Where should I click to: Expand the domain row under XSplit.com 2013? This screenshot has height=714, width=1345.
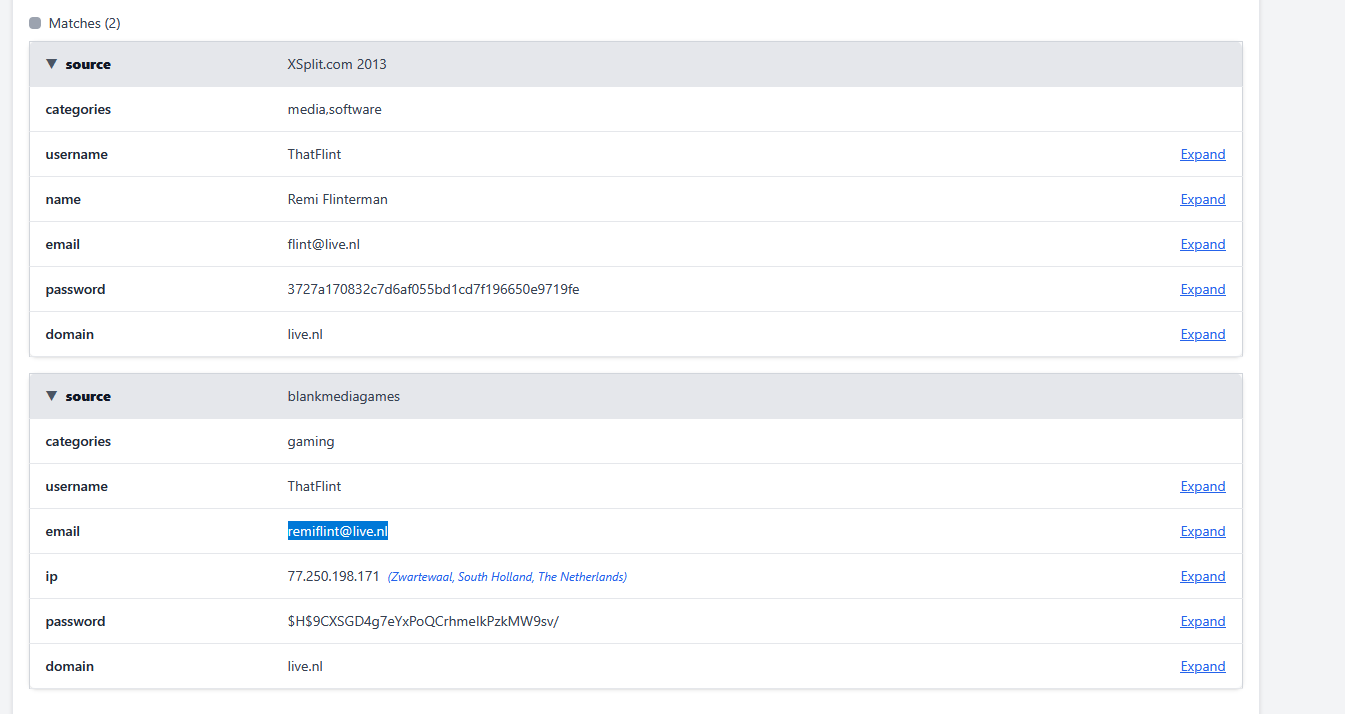click(x=1202, y=334)
